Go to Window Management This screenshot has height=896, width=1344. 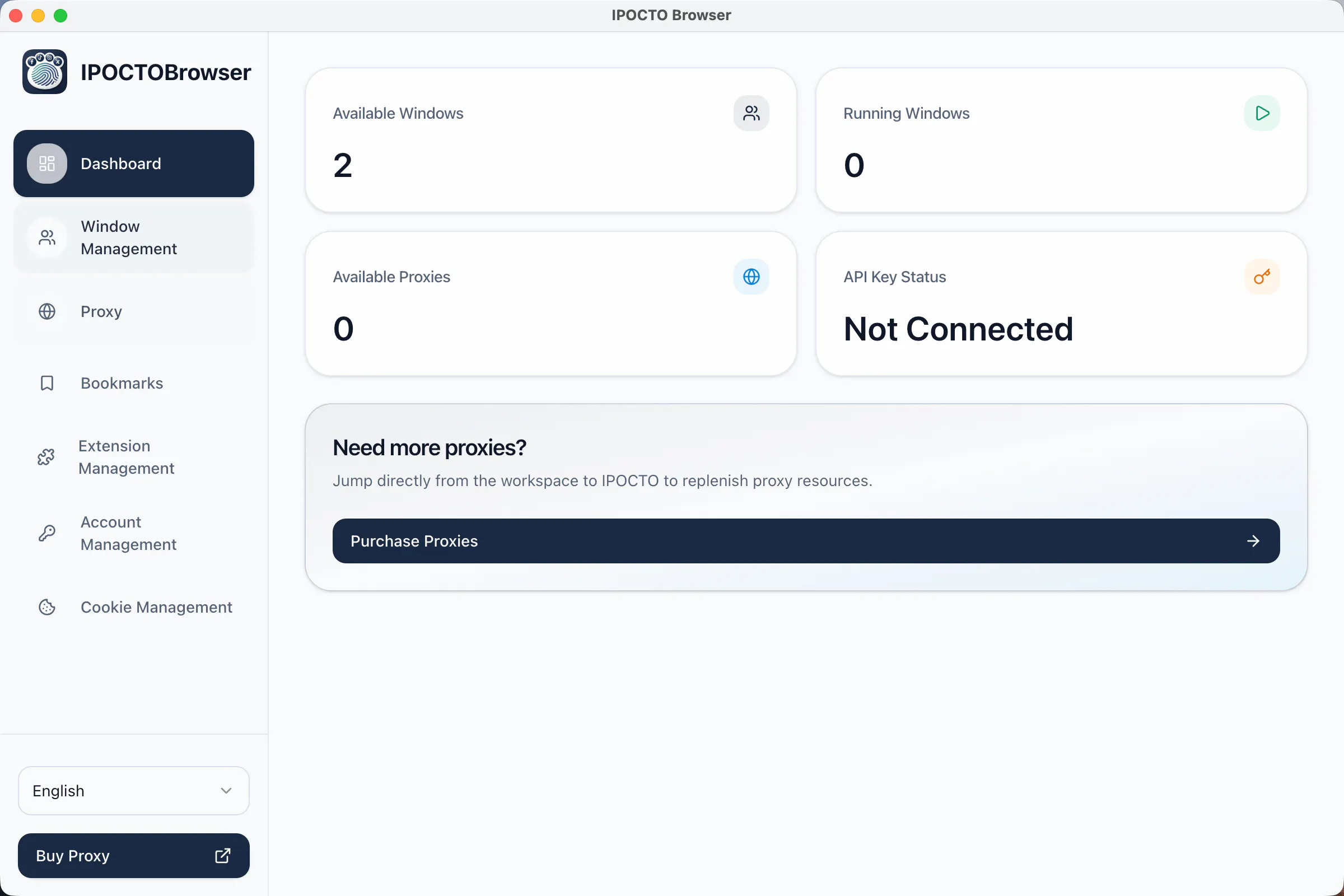pyautogui.click(x=134, y=237)
